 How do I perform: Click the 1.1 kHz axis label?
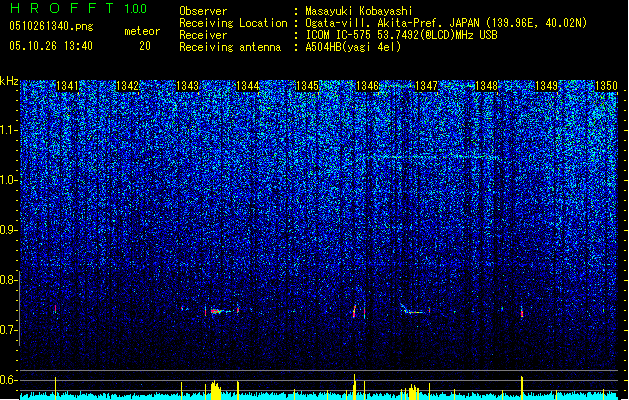(9, 130)
